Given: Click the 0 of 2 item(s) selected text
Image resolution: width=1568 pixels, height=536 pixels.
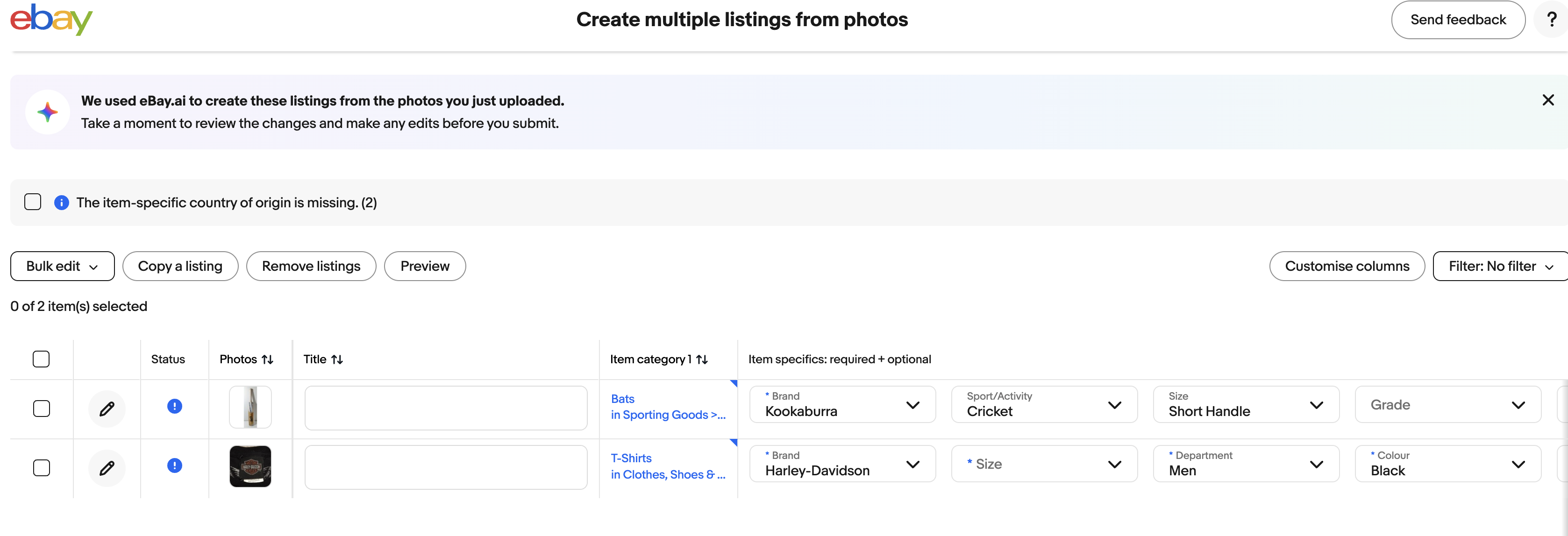Looking at the screenshot, I should [x=78, y=306].
